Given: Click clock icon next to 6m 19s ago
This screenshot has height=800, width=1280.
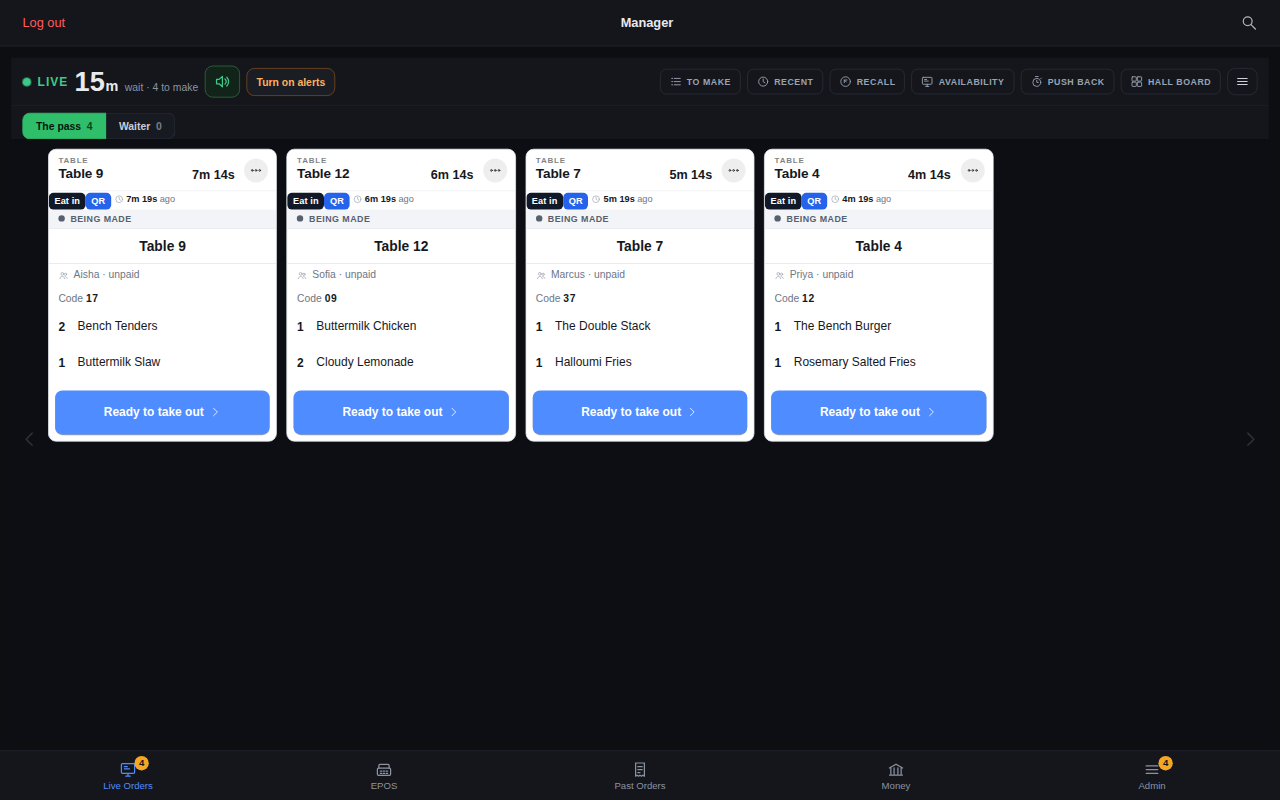Looking at the screenshot, I should [x=358, y=199].
